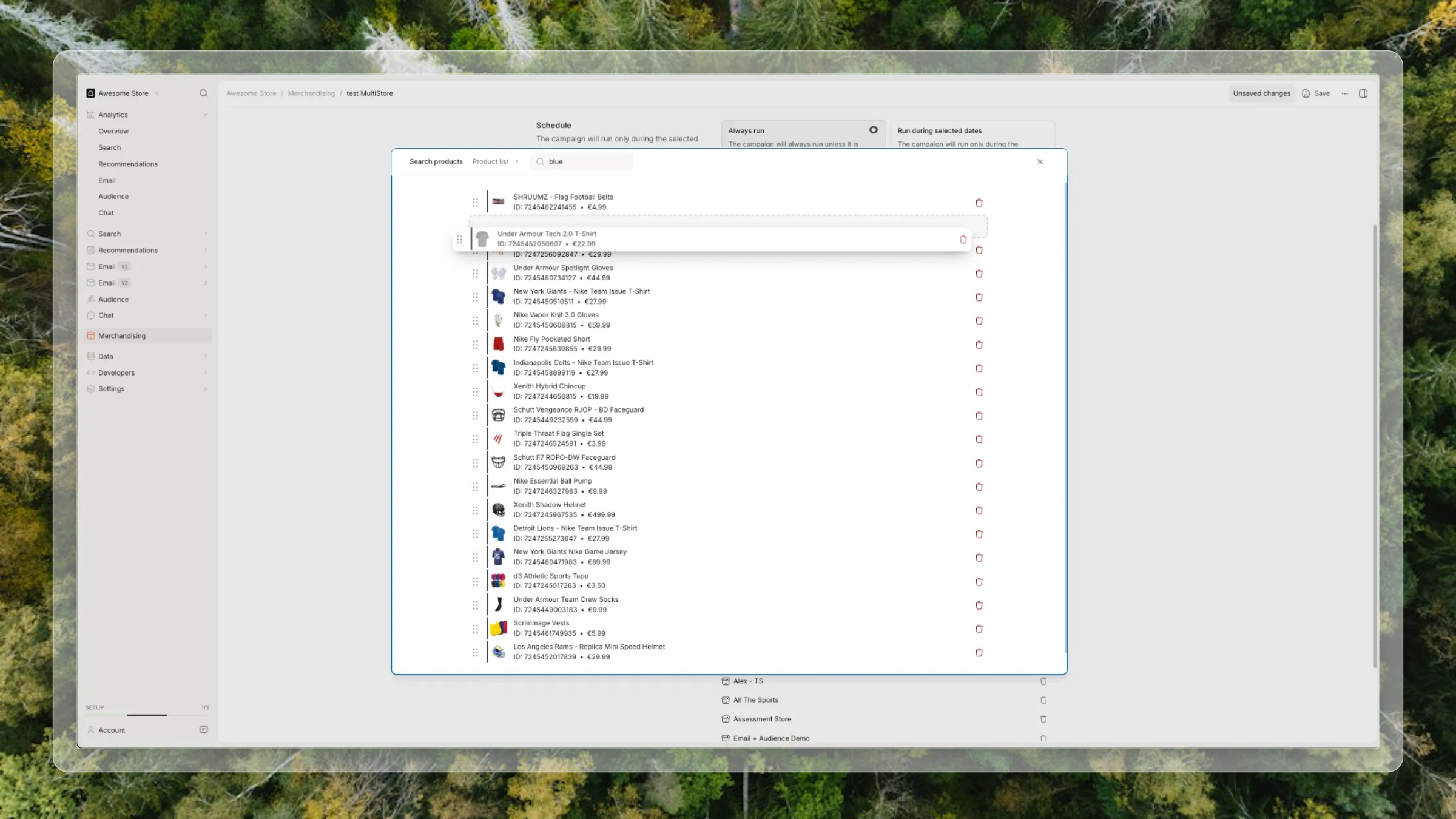Click the New York Giants Nike Game Jersey thumbnail
This screenshot has height=819, width=1456.
coord(499,557)
